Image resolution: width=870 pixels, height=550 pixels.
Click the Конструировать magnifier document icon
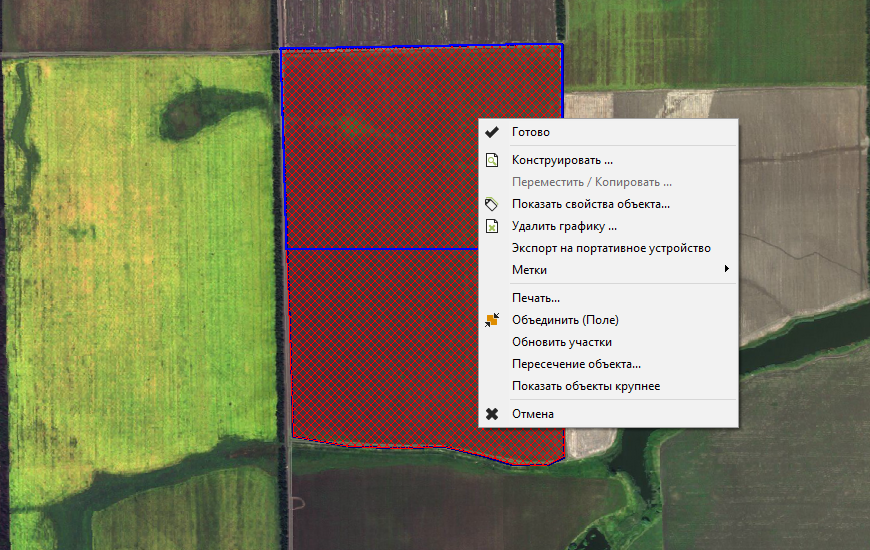click(492, 160)
